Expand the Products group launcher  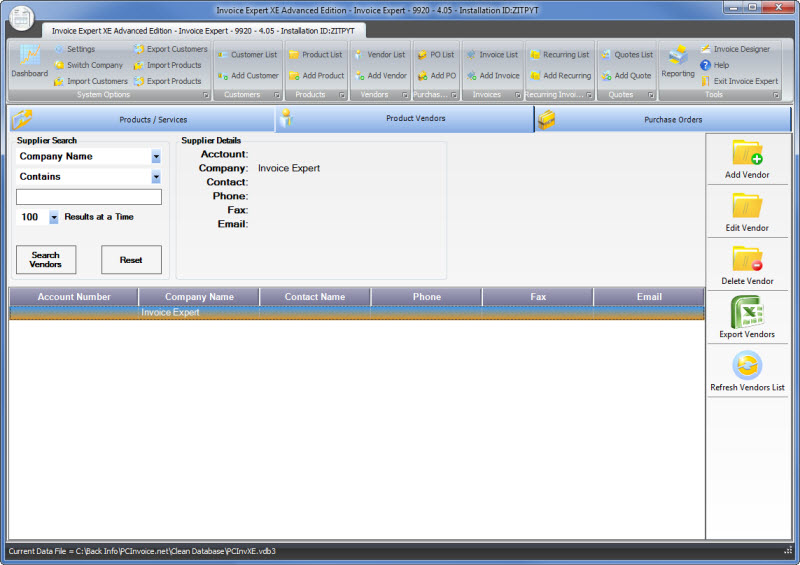coord(342,95)
